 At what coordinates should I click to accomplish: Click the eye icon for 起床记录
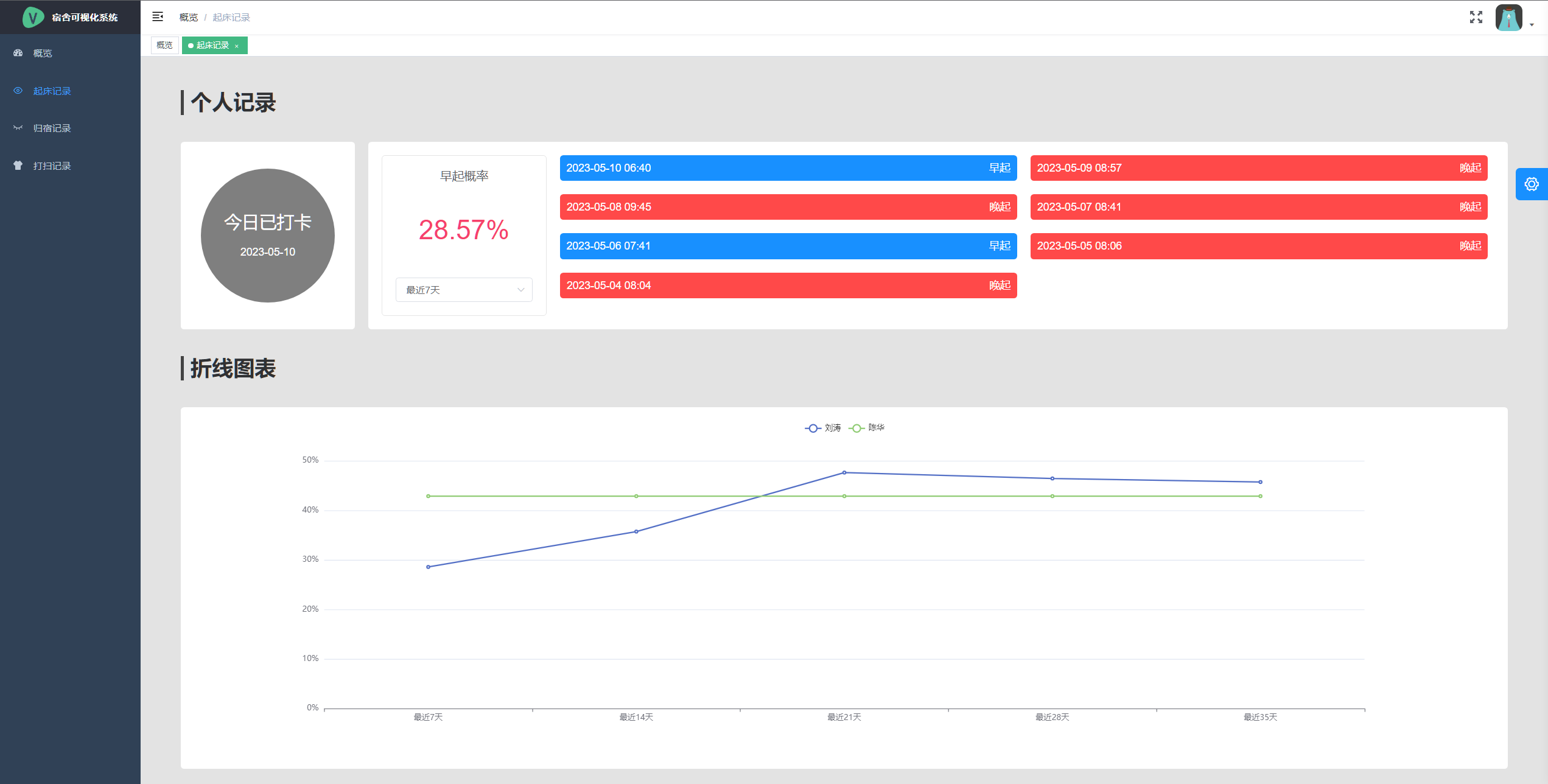pyautogui.click(x=18, y=91)
